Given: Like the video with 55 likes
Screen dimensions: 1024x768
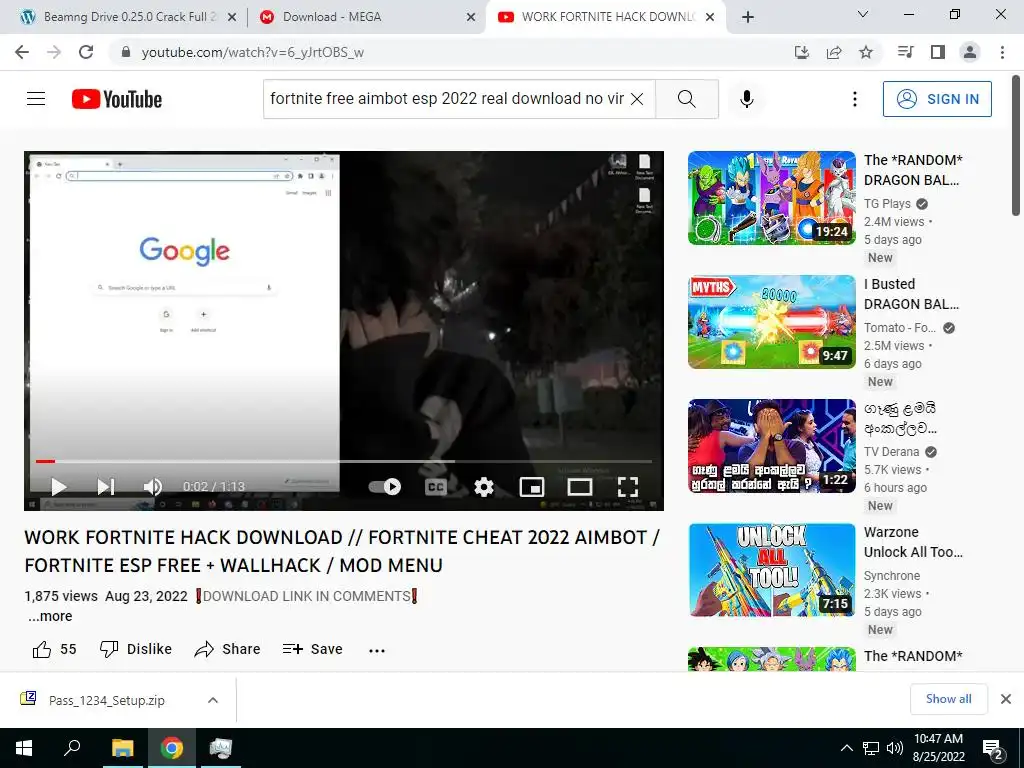Looking at the screenshot, I should (x=54, y=649).
